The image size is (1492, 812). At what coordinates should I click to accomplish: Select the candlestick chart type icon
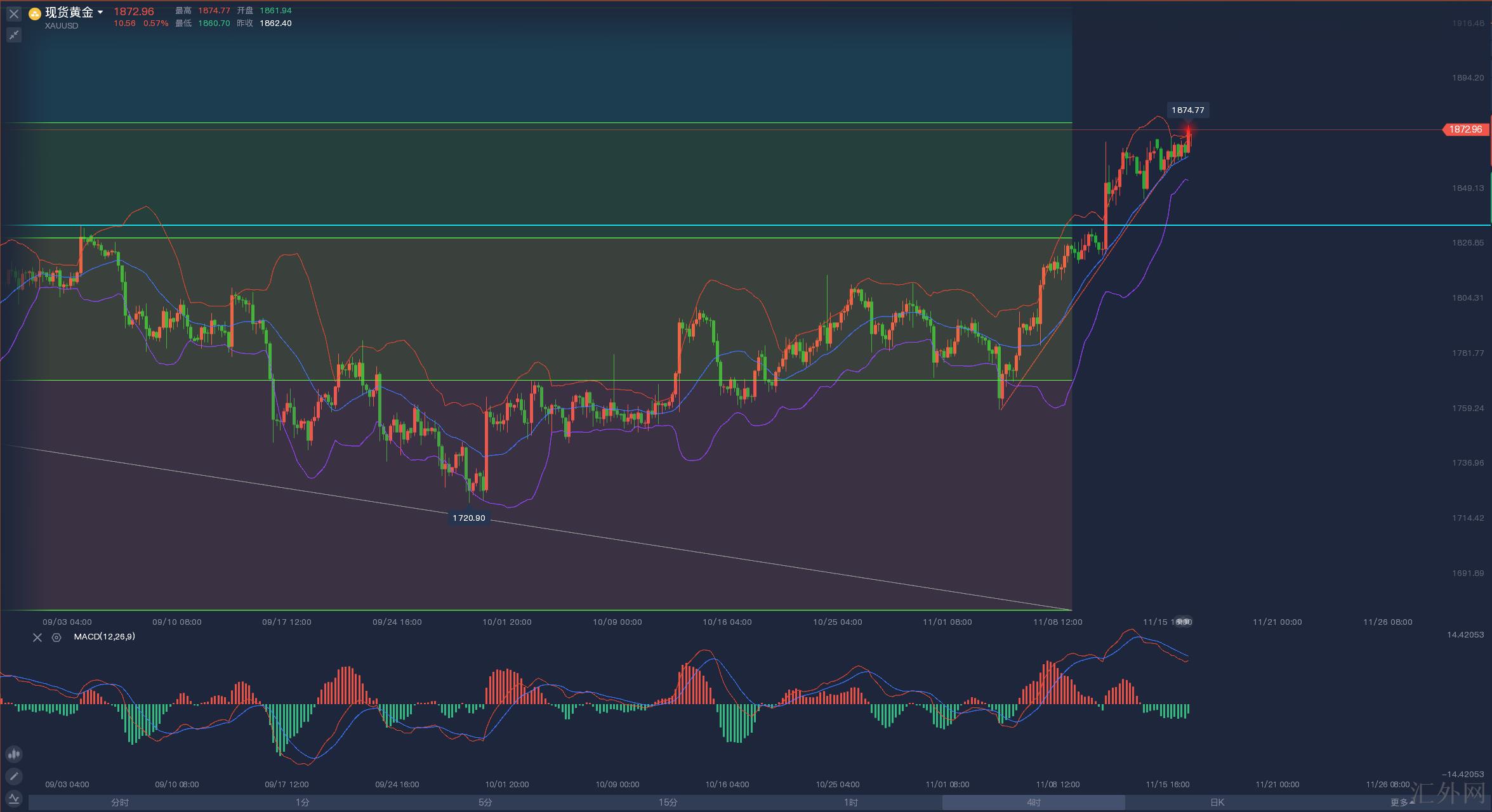tap(14, 754)
